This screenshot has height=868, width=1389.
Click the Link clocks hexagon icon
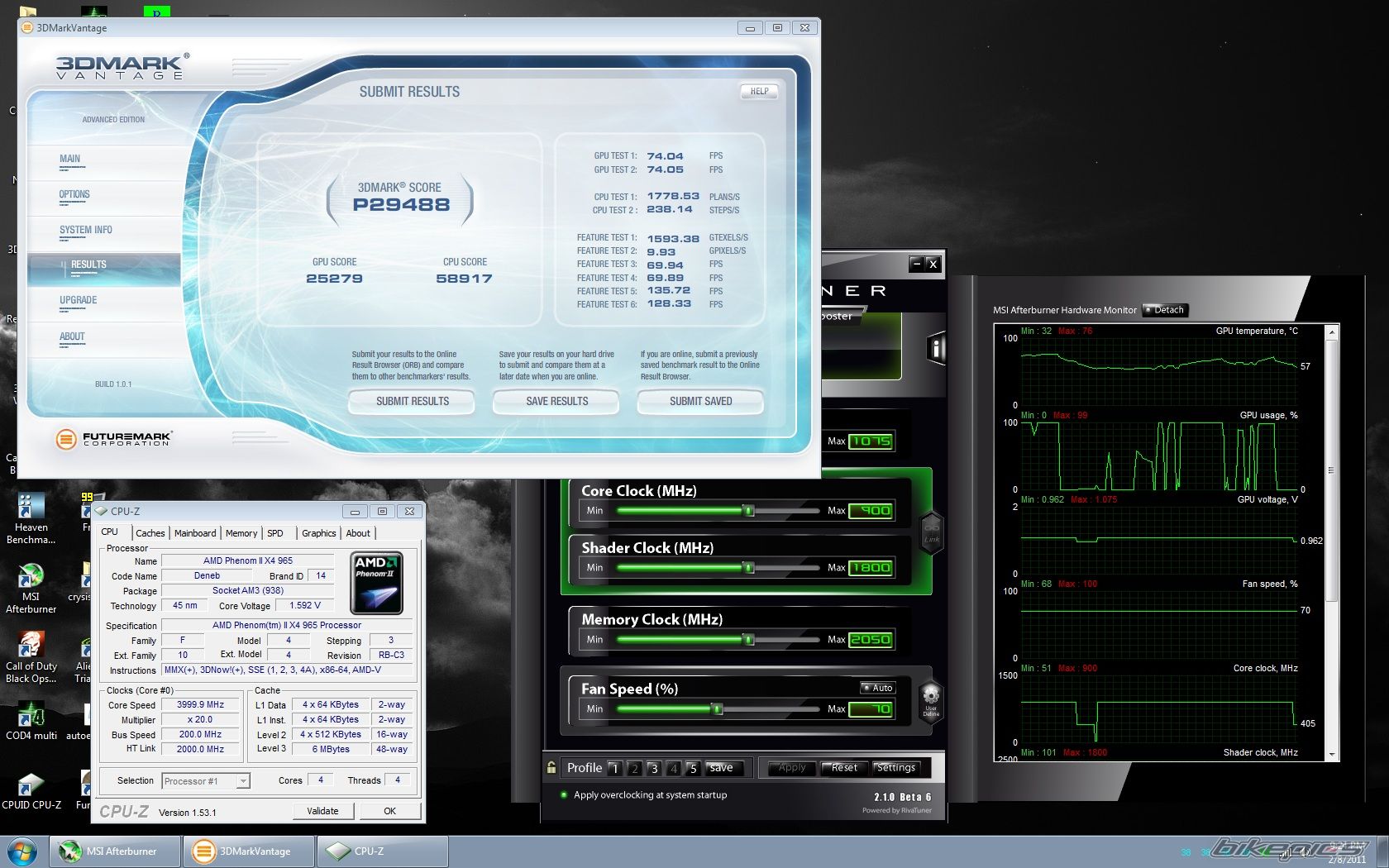coord(931,532)
